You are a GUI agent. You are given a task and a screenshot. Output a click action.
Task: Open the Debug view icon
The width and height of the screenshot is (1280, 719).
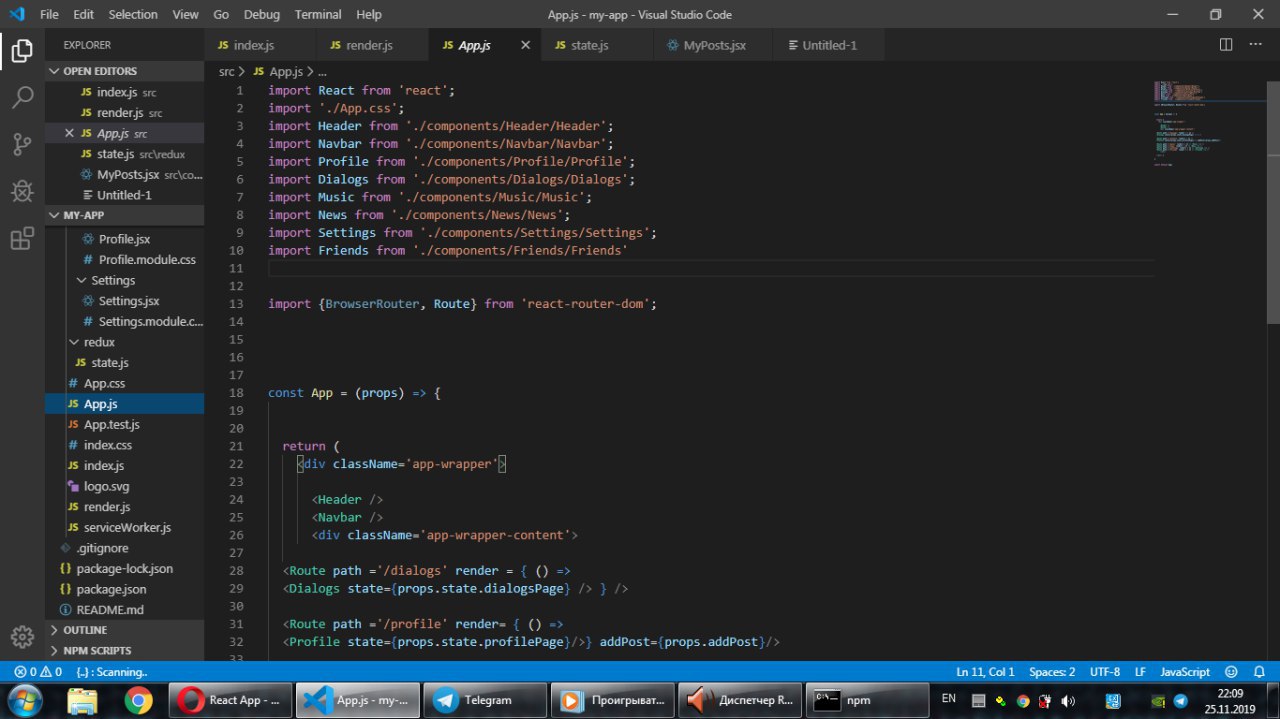point(22,191)
